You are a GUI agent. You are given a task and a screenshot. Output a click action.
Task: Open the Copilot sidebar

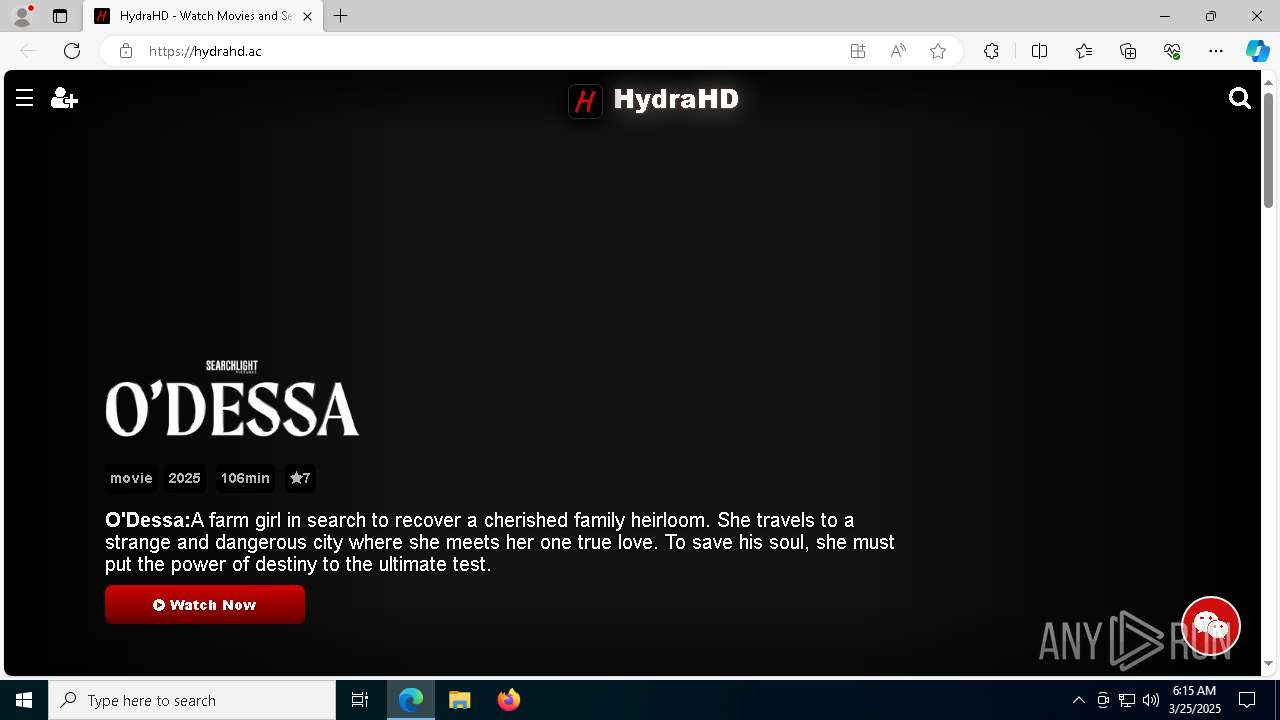pyautogui.click(x=1257, y=51)
